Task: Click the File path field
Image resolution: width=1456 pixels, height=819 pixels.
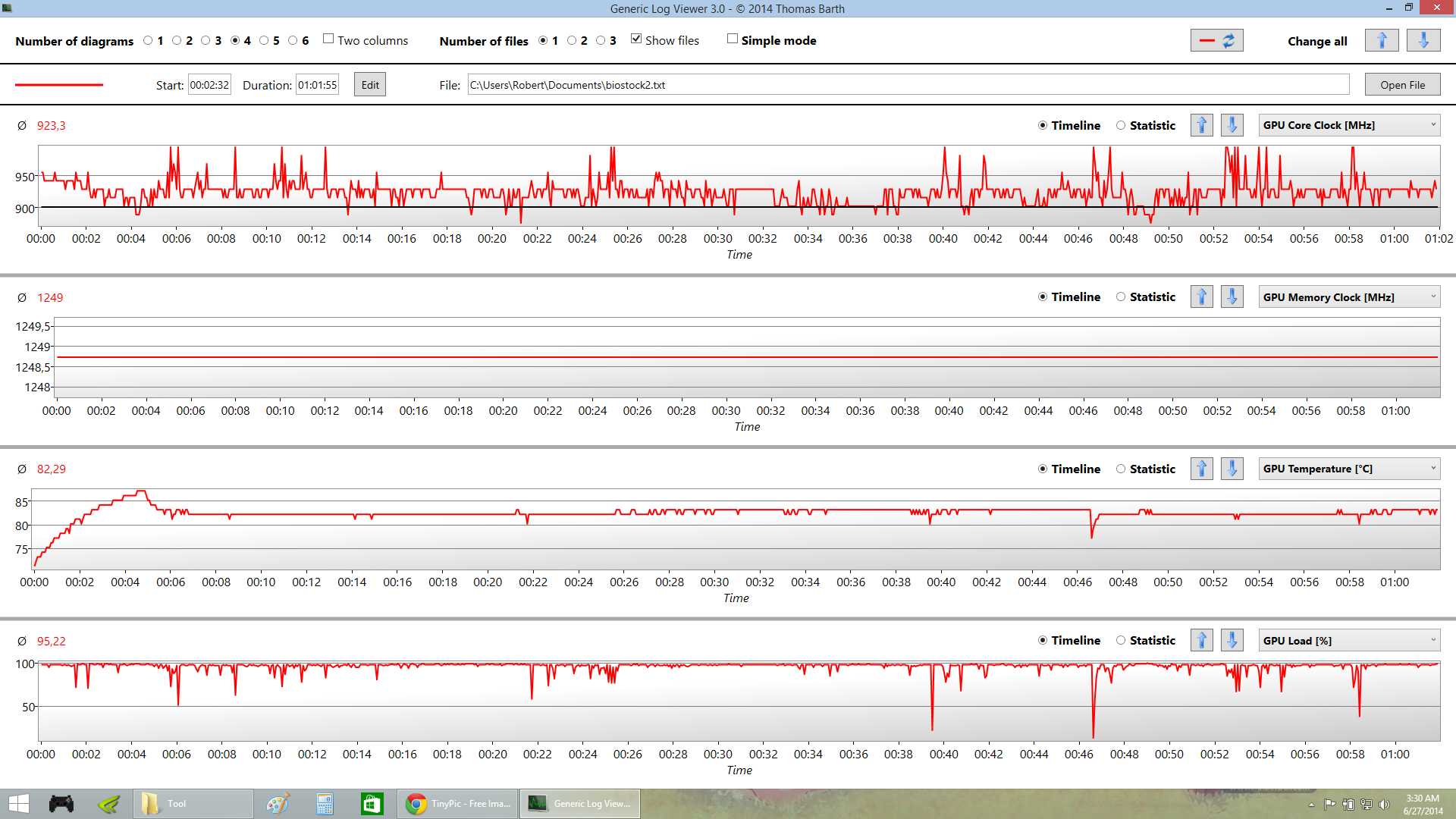Action: pyautogui.click(x=908, y=85)
